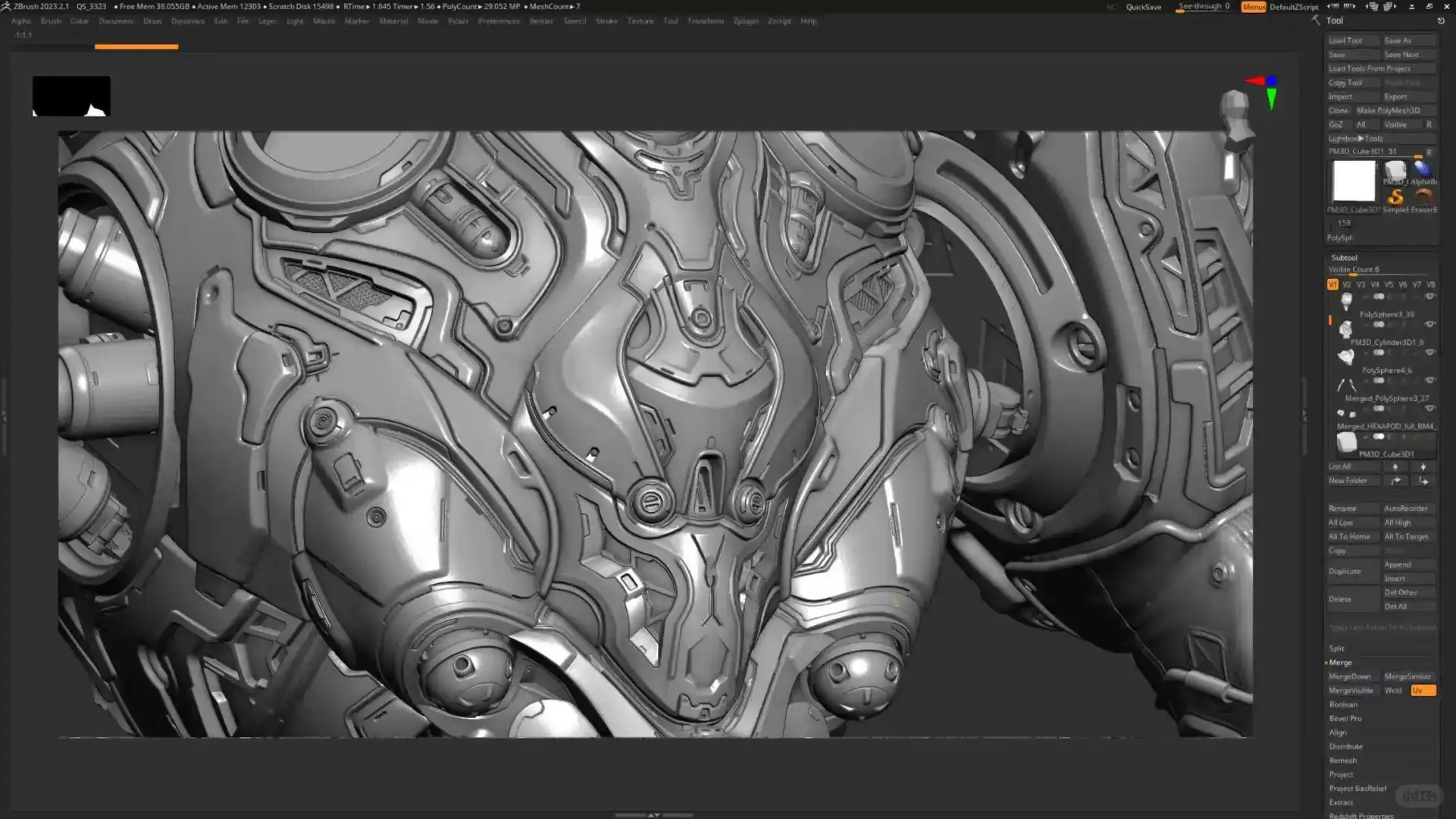Click the move subtool down arrow
1456x819 pixels.
(x=1423, y=466)
